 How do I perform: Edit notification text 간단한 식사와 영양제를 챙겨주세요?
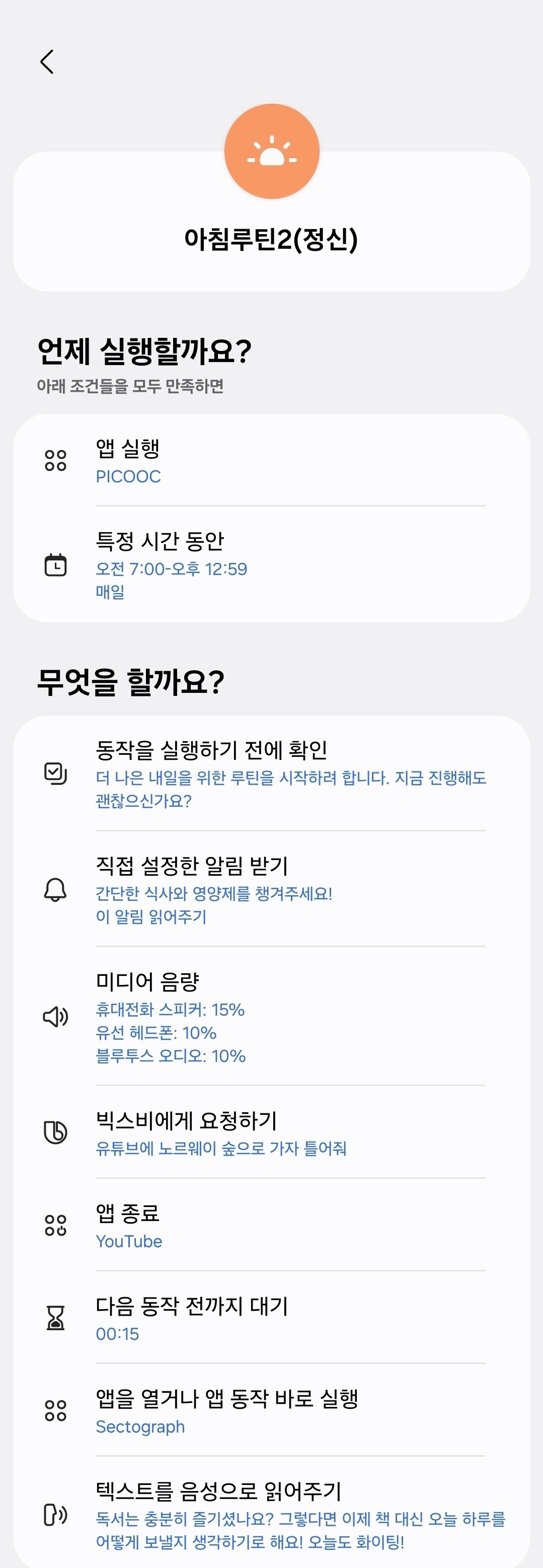214,894
